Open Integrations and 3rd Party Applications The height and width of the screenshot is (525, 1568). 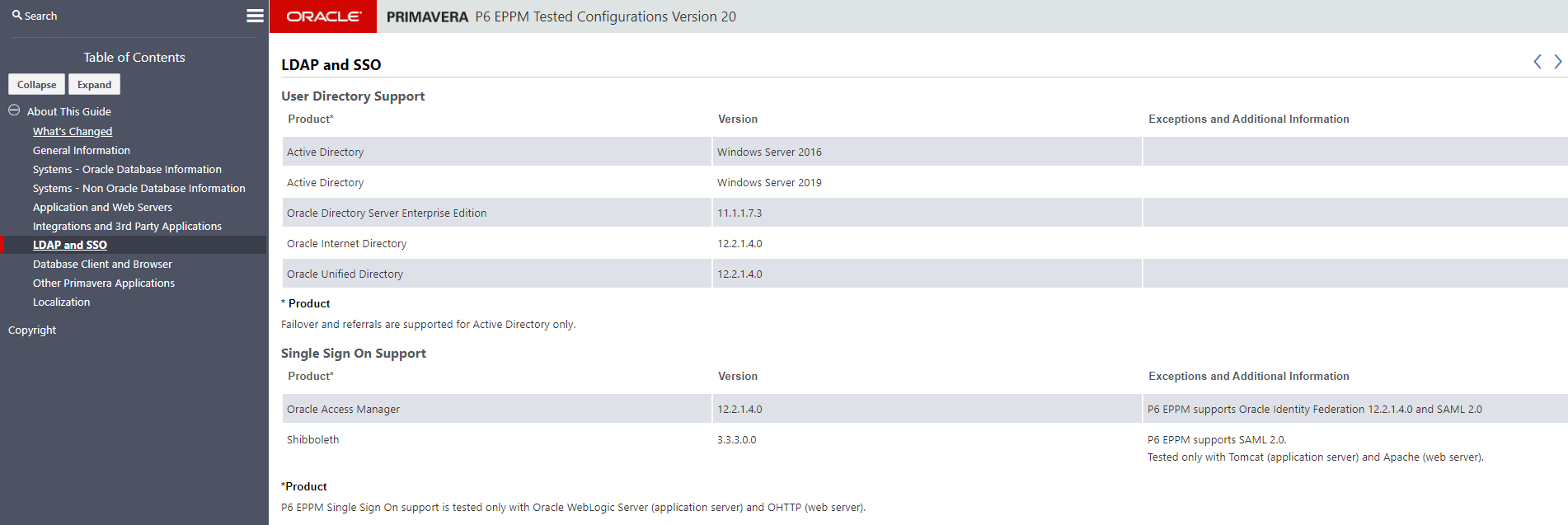point(127,226)
